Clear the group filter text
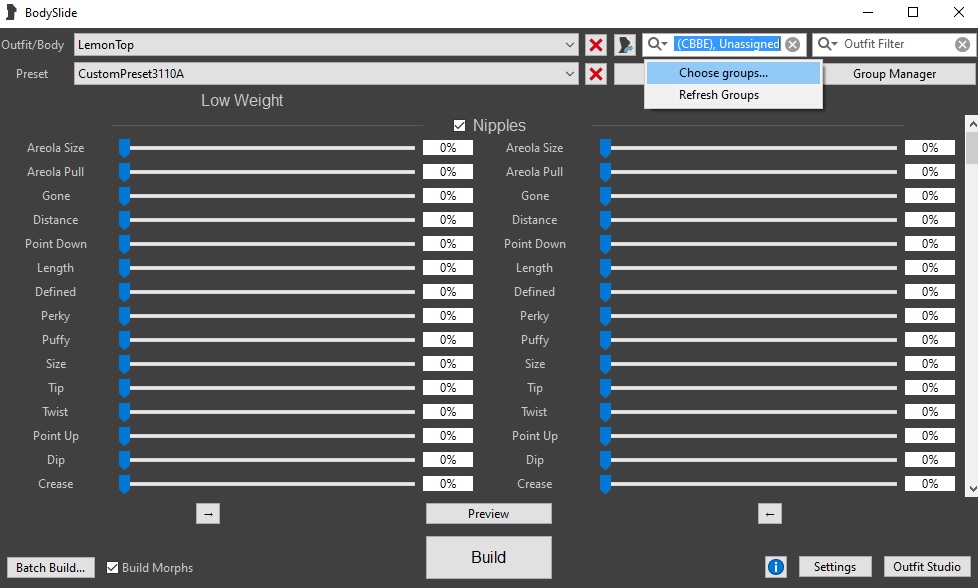Screen dimensions: 978x588 coord(792,44)
